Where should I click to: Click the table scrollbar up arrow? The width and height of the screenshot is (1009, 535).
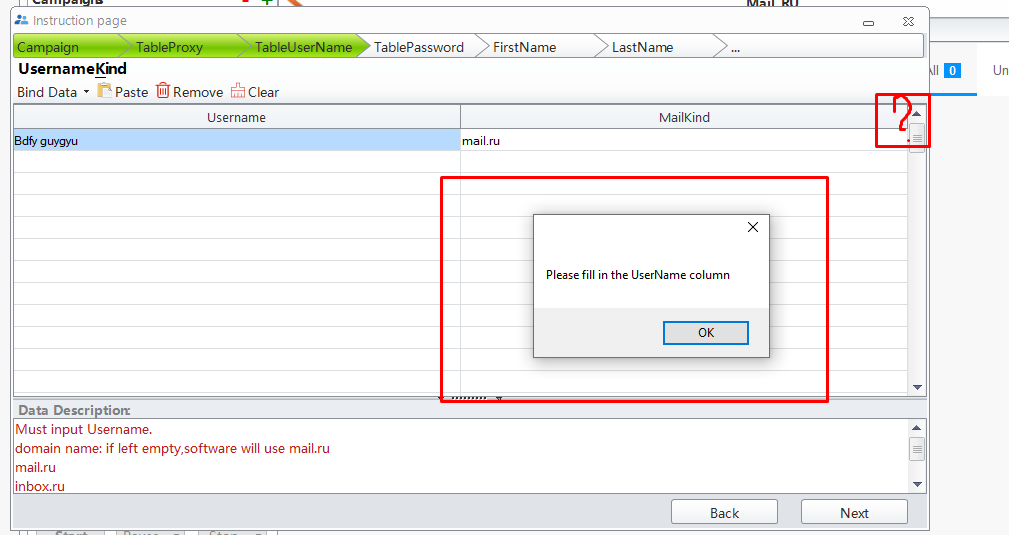pyautogui.click(x=917, y=114)
